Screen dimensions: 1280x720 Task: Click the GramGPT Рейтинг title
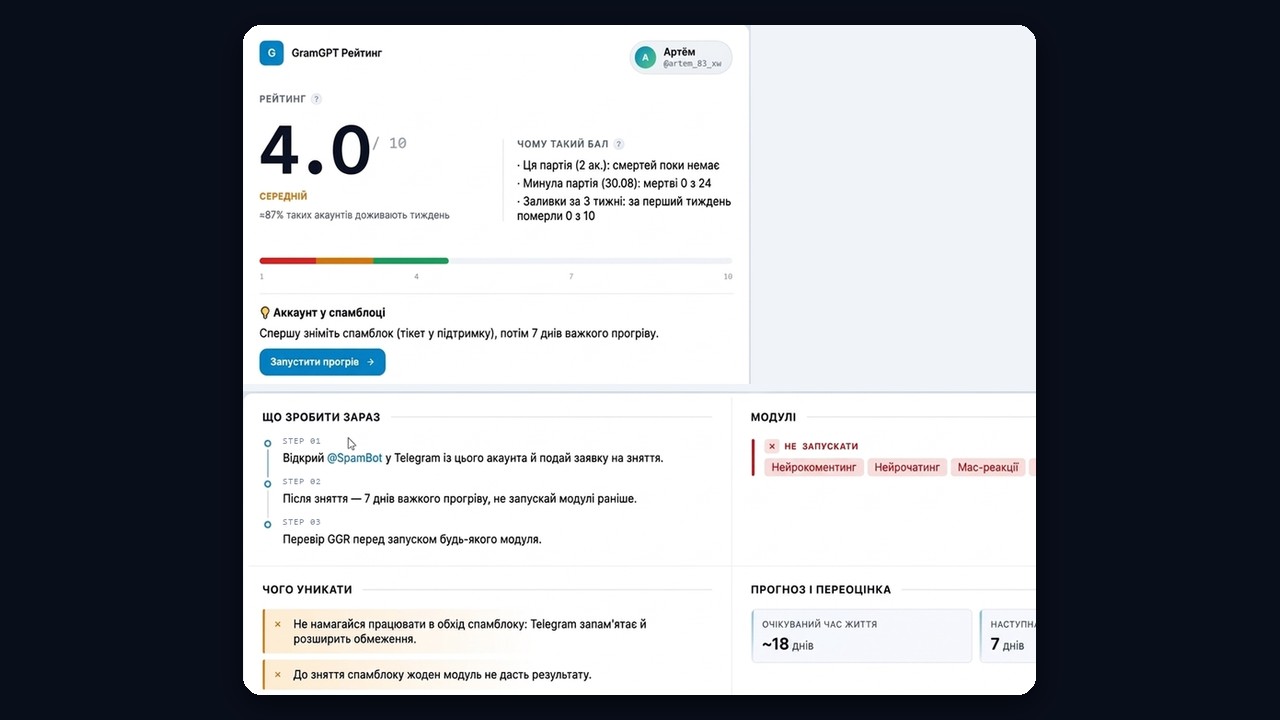(337, 53)
